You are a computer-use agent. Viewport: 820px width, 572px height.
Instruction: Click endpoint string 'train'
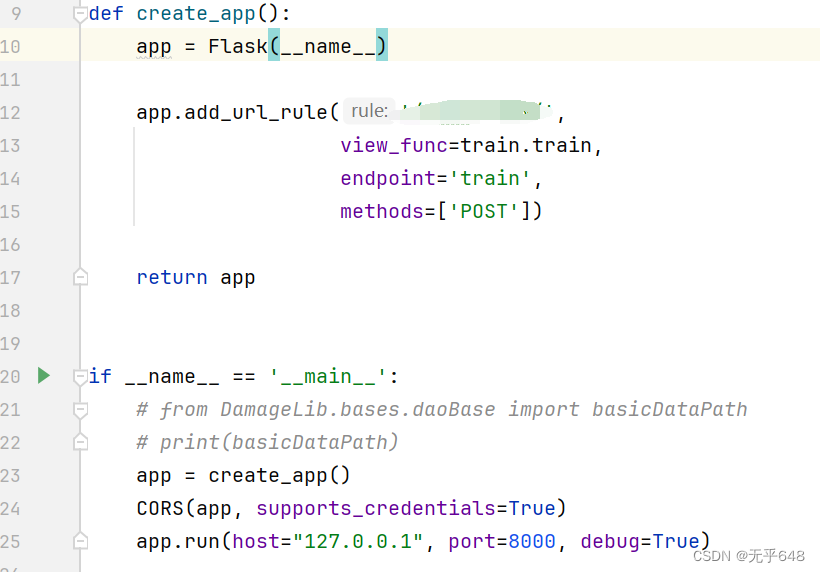click(x=489, y=178)
